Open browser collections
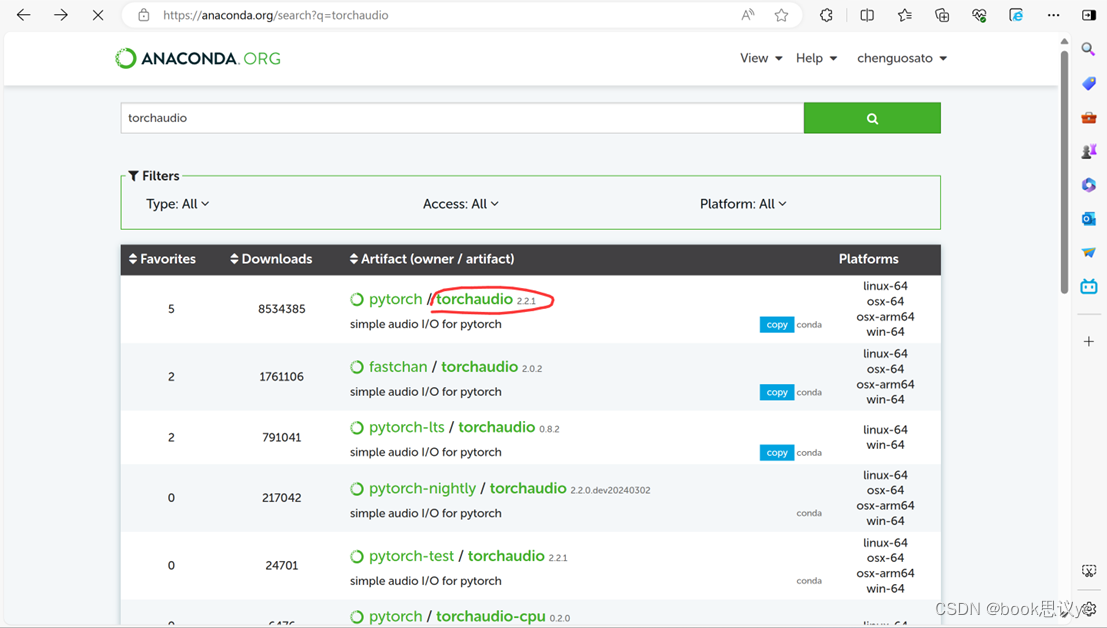The height and width of the screenshot is (628, 1107). coord(942,15)
